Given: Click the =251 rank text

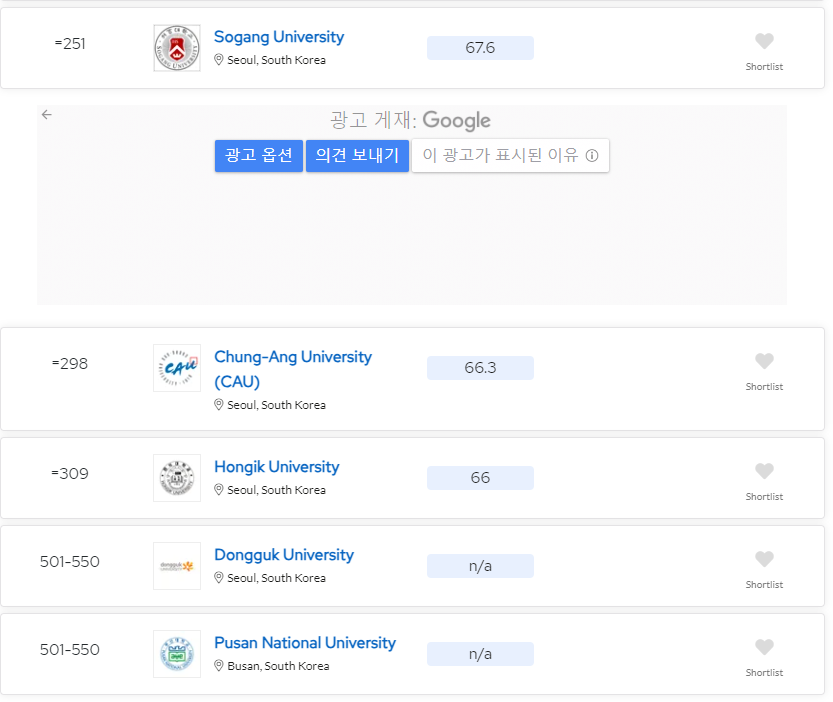Looking at the screenshot, I should coord(70,44).
